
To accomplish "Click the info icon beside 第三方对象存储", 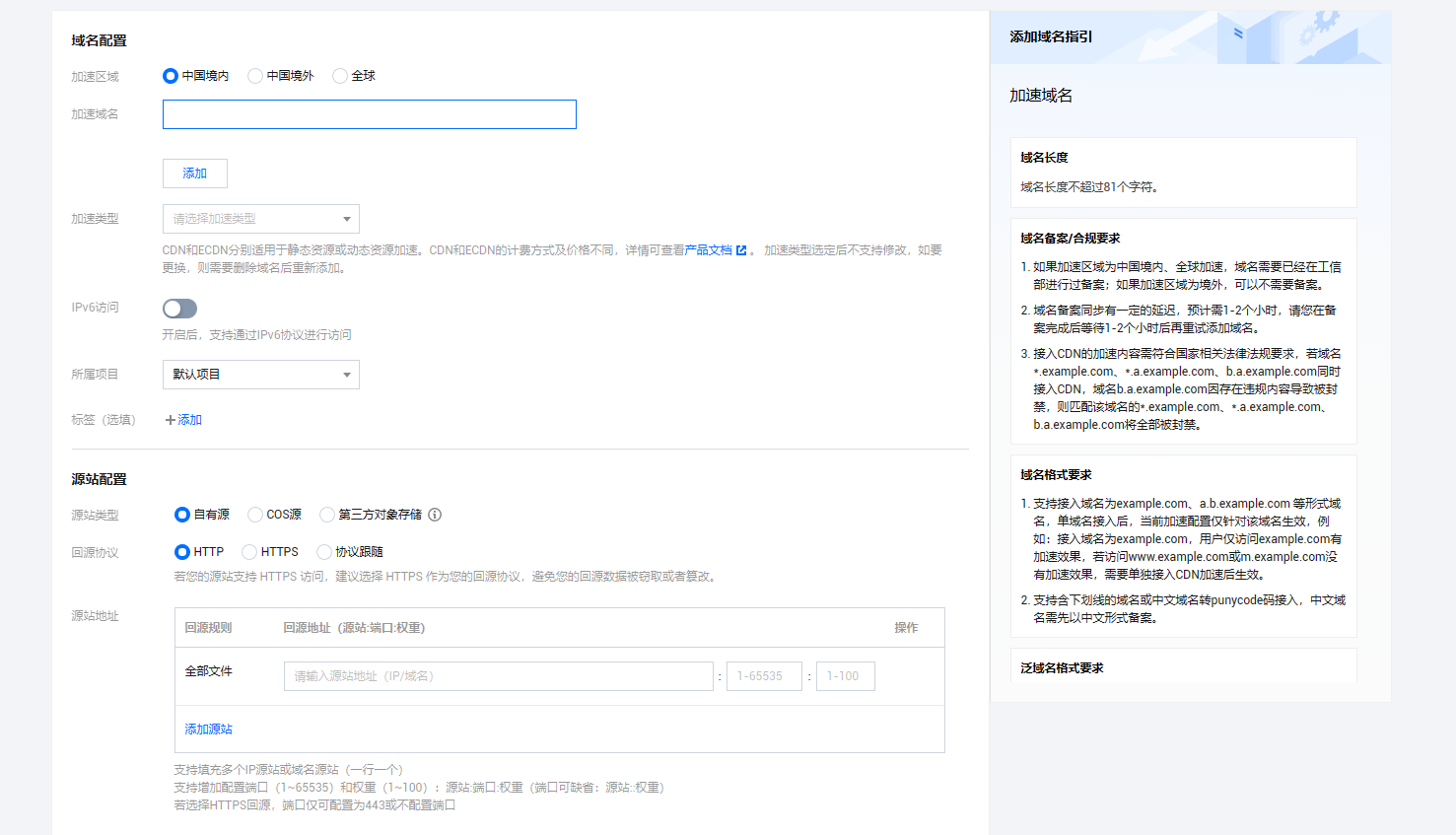I will (435, 515).
